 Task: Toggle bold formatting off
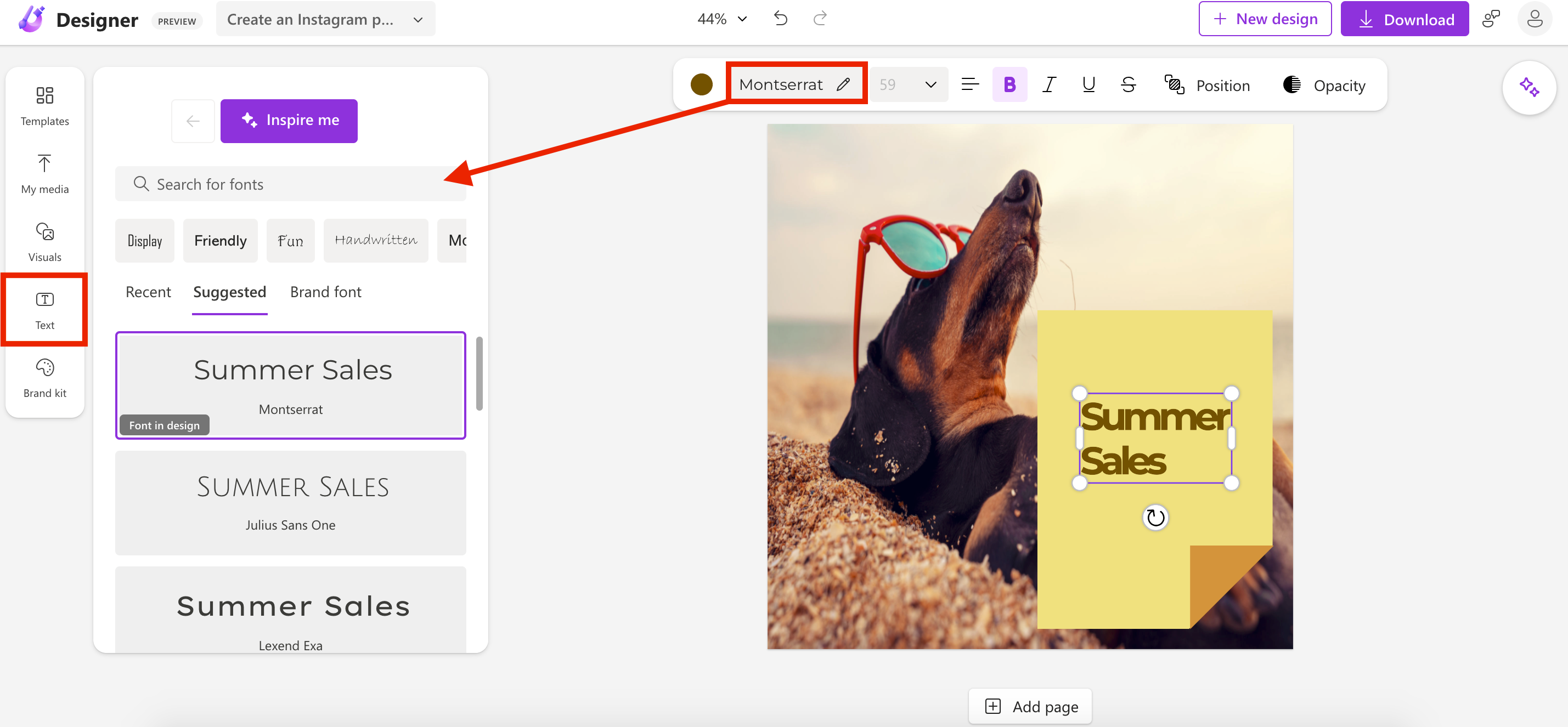1009,84
